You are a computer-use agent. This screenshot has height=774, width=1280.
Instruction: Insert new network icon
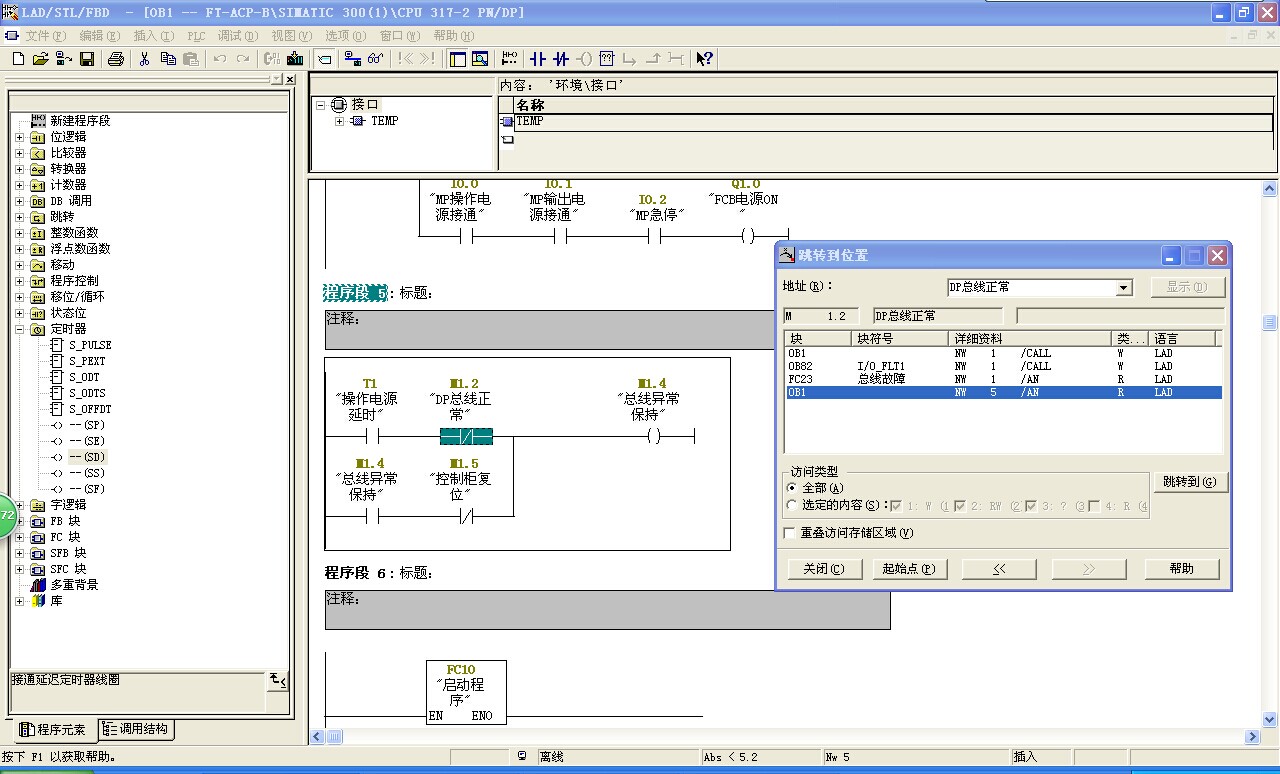510,59
